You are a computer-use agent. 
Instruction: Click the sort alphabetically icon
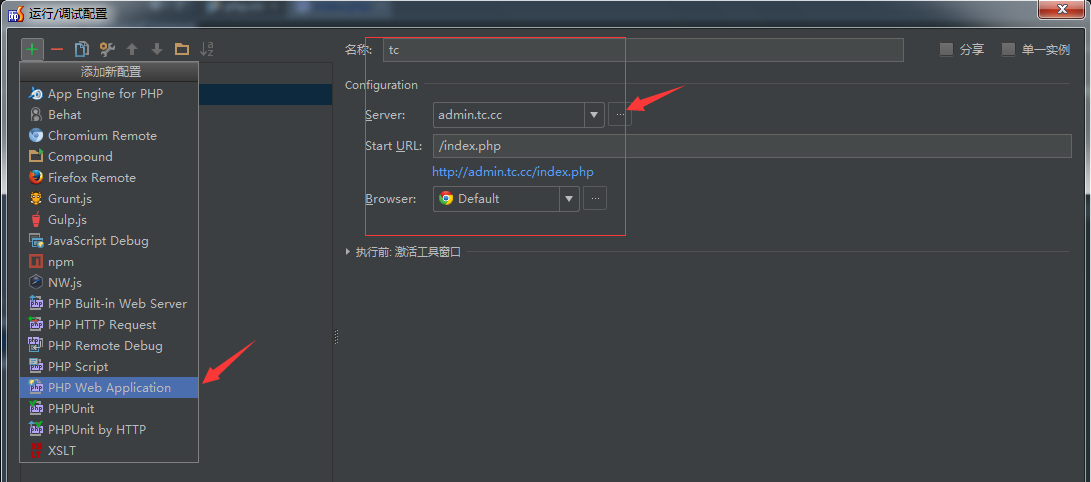click(207, 49)
